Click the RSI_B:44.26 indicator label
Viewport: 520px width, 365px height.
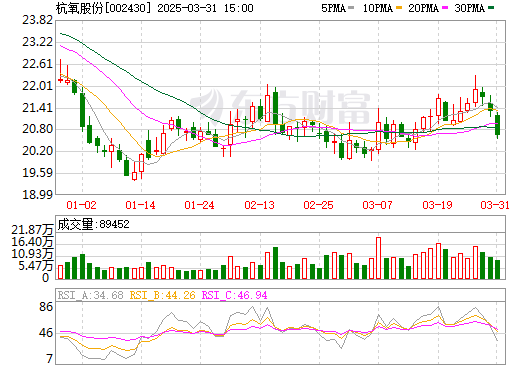(162, 295)
